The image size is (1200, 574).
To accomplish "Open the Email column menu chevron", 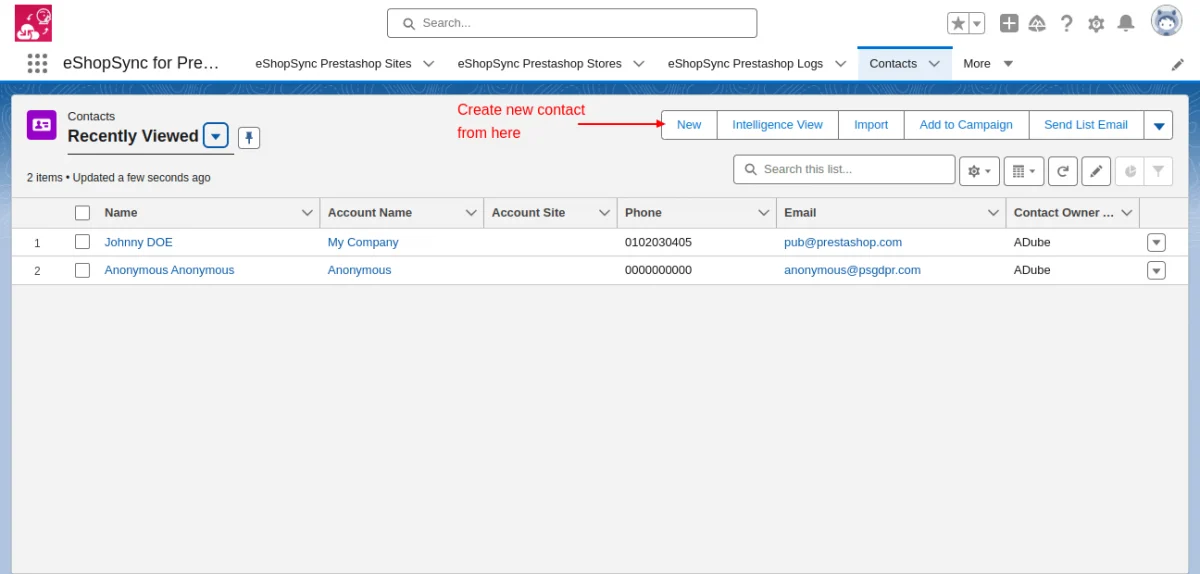I will [x=994, y=213].
